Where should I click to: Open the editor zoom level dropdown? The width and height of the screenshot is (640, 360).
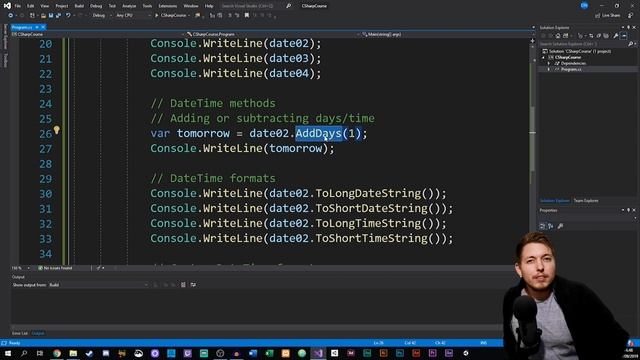[x=20, y=268]
